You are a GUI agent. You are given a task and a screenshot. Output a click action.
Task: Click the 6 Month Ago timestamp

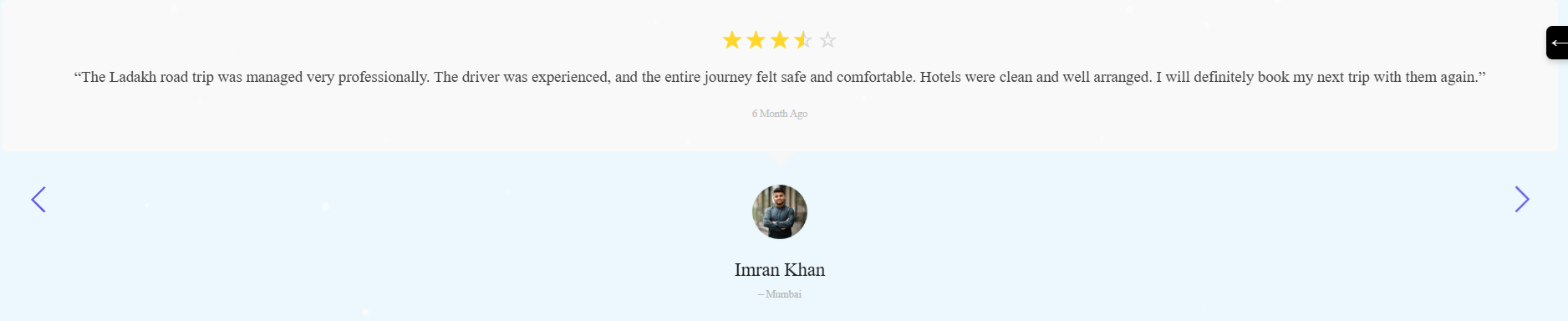[x=780, y=114]
